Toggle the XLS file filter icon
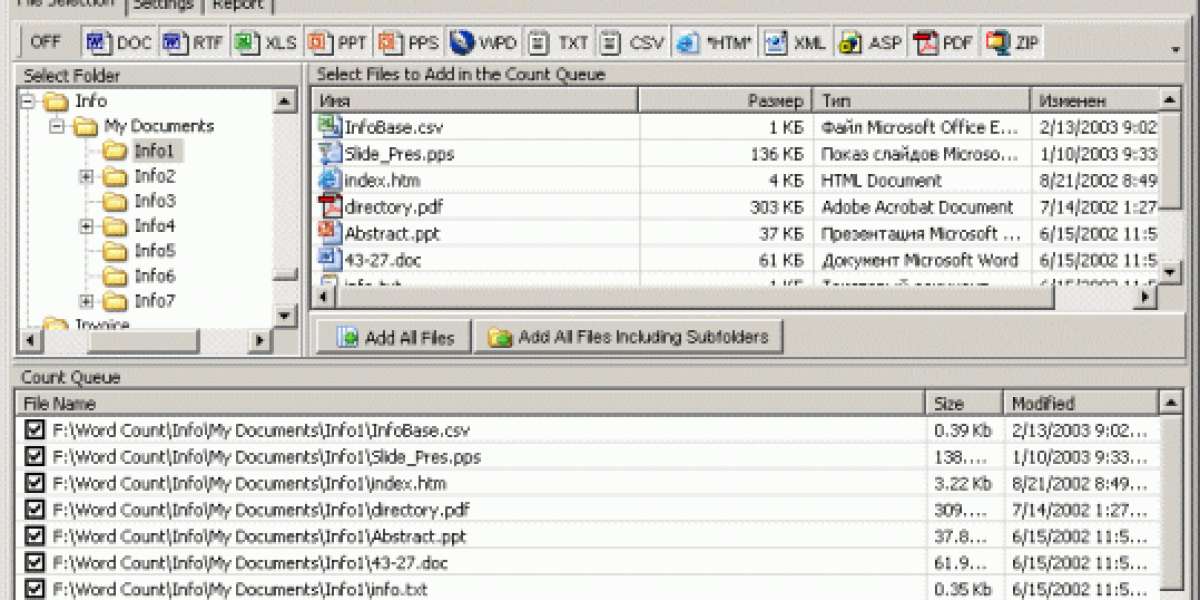 [265, 43]
